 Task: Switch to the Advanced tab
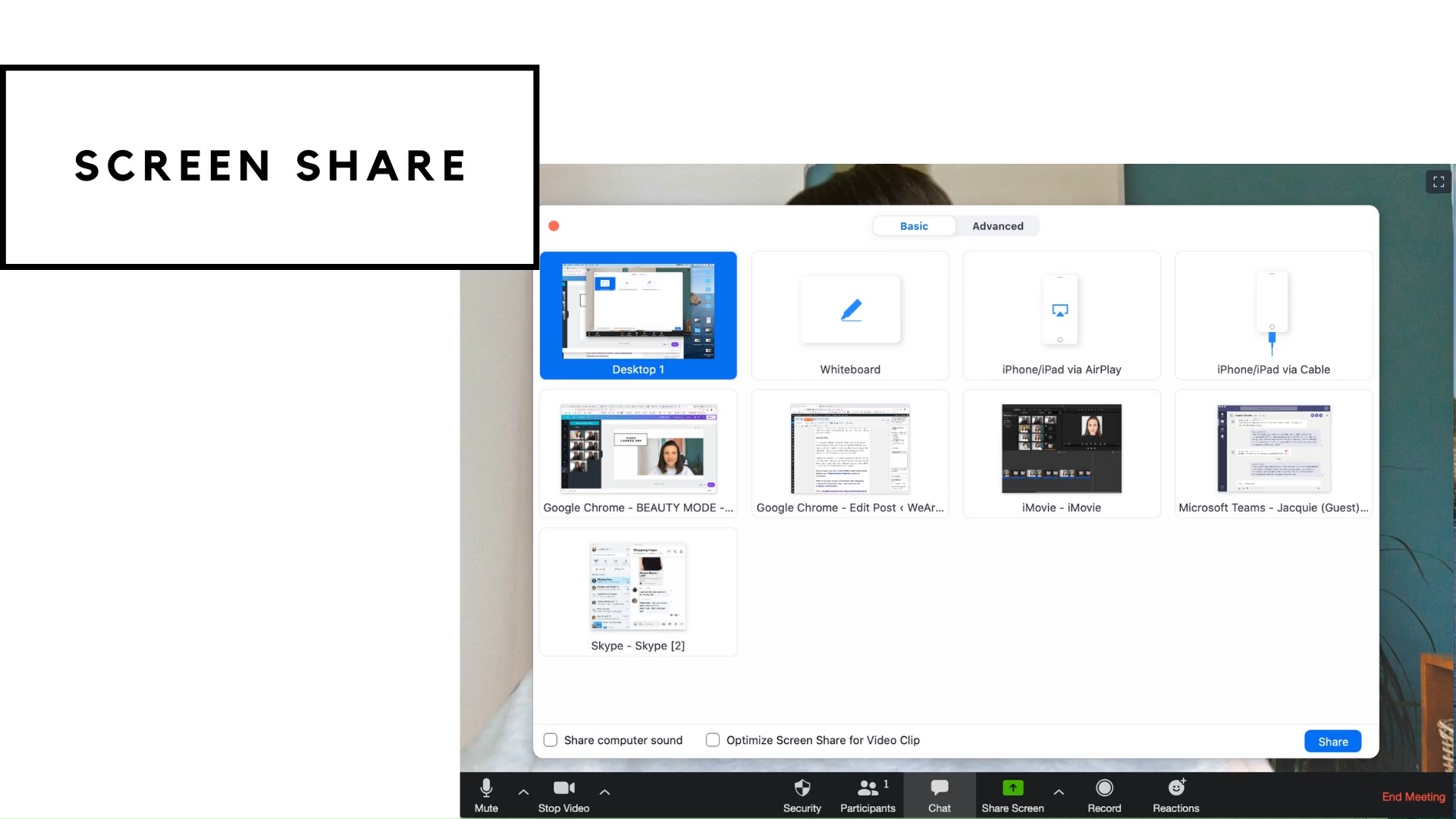pos(997,226)
